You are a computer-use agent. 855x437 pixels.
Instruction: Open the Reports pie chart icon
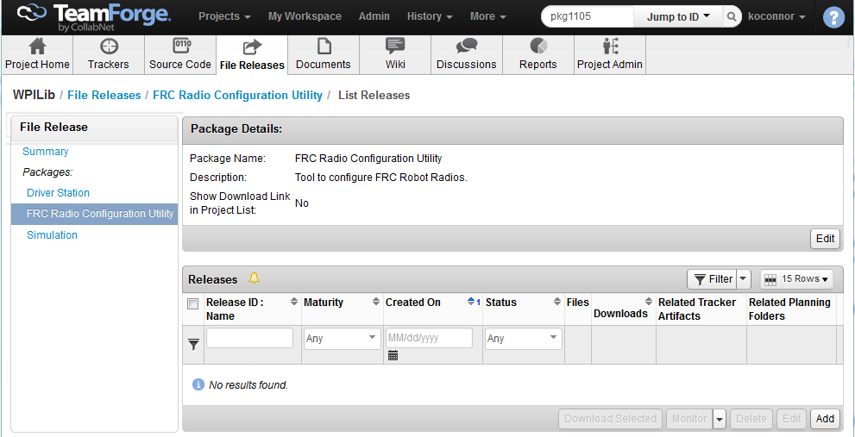pyautogui.click(x=538, y=47)
